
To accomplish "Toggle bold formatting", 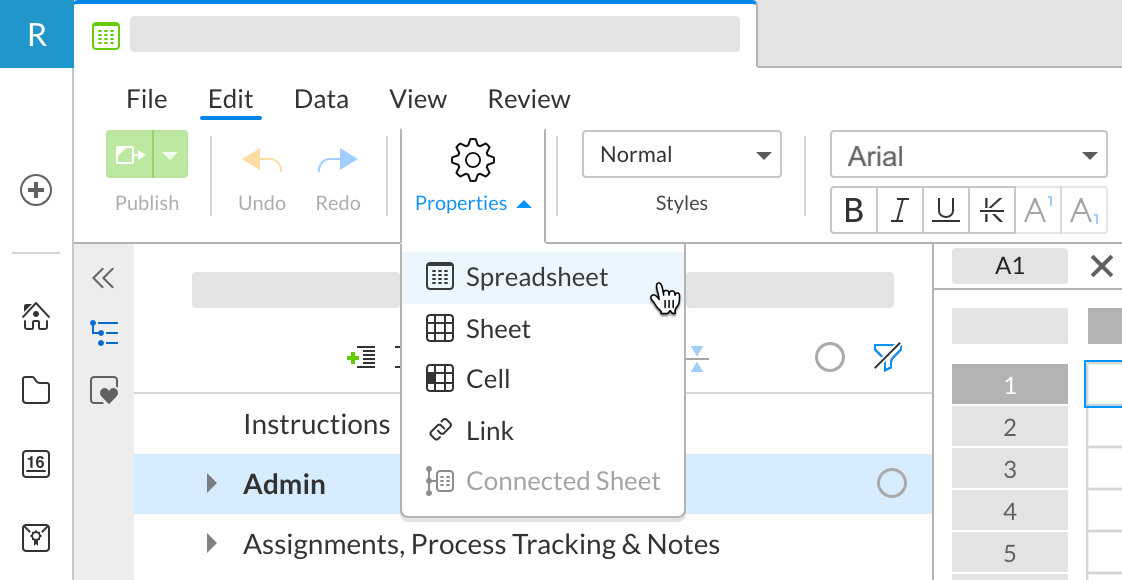I will click(854, 210).
